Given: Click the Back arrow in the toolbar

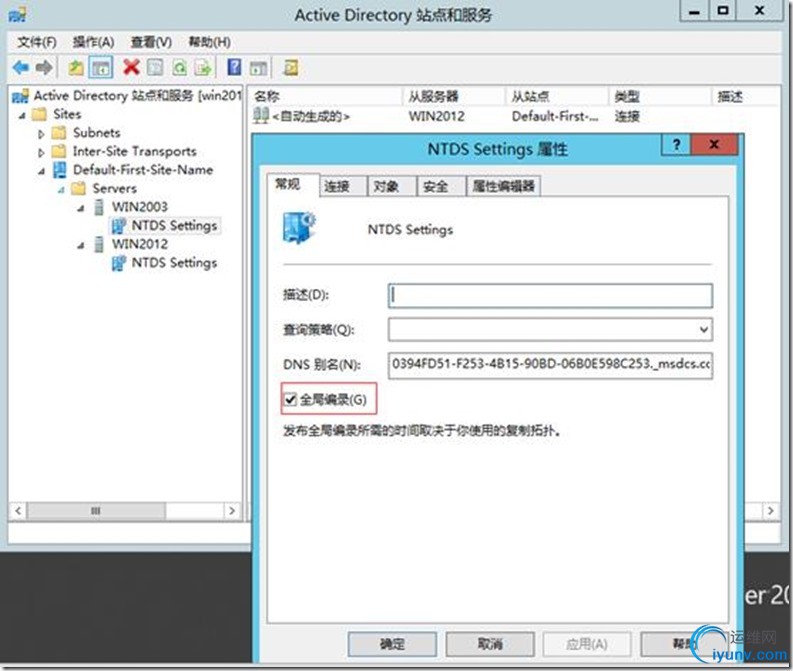Looking at the screenshot, I should pyautogui.click(x=21, y=67).
